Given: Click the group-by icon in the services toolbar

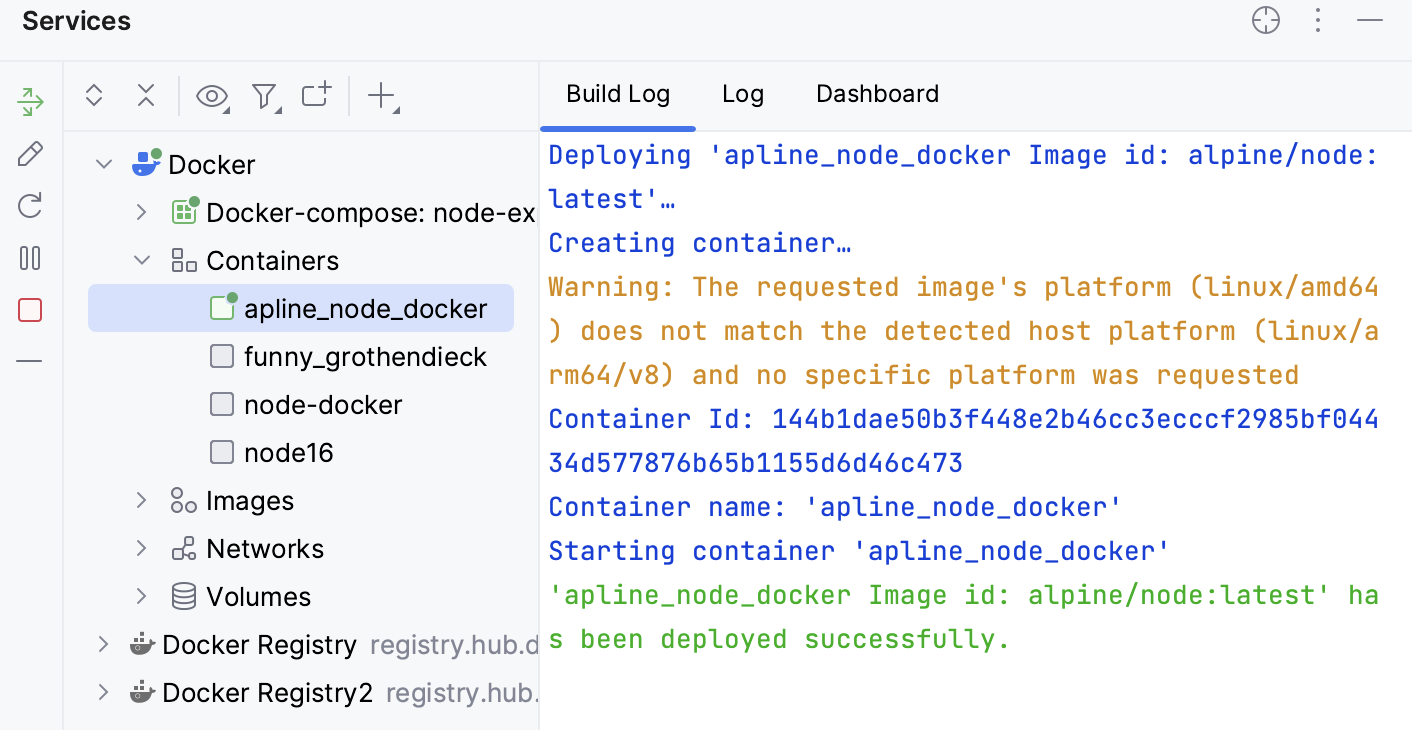Looking at the screenshot, I should pyautogui.click(x=316, y=95).
